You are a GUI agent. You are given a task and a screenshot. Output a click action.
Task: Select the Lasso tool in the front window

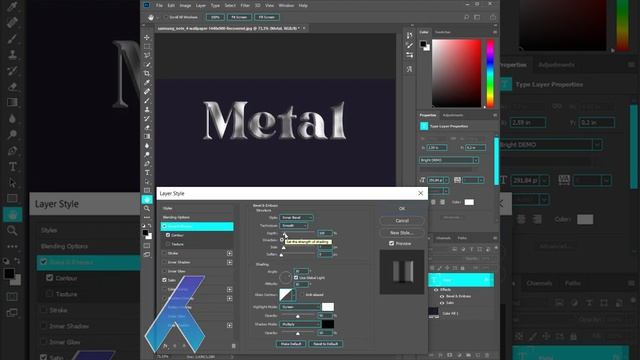[147, 56]
